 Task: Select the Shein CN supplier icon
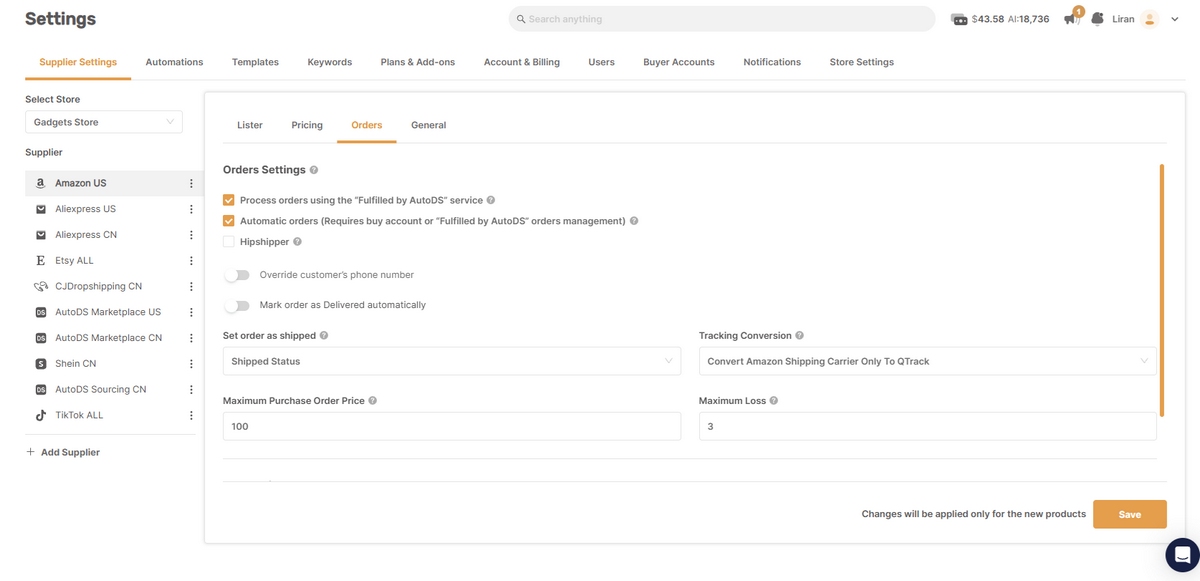(40, 363)
